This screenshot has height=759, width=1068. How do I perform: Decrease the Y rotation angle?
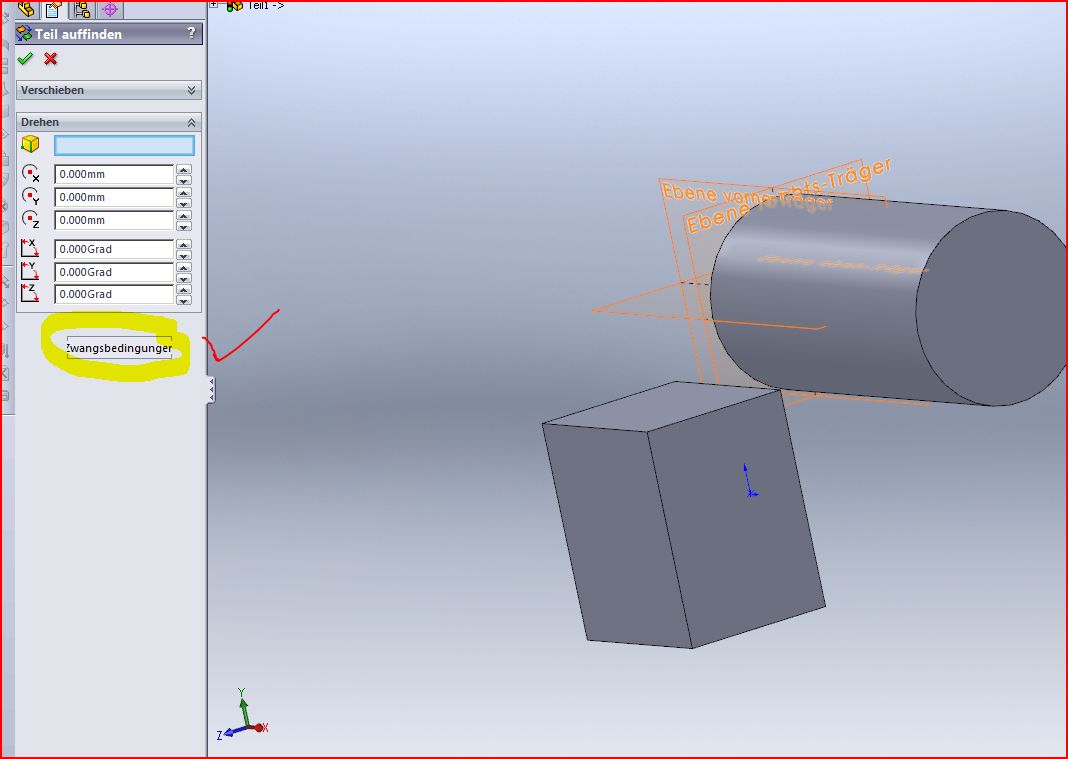click(x=184, y=278)
